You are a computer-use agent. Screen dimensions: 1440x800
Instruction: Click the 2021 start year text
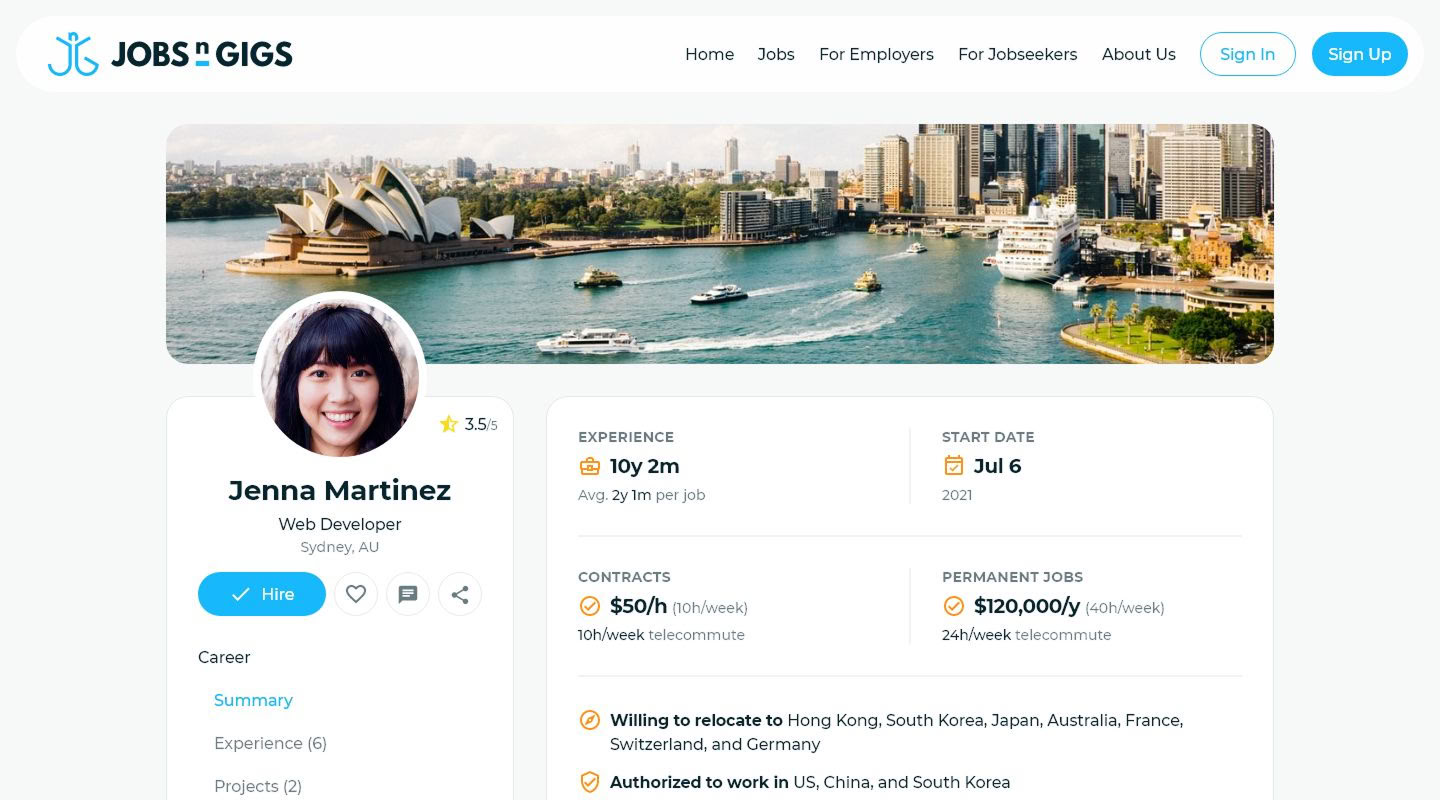click(957, 495)
